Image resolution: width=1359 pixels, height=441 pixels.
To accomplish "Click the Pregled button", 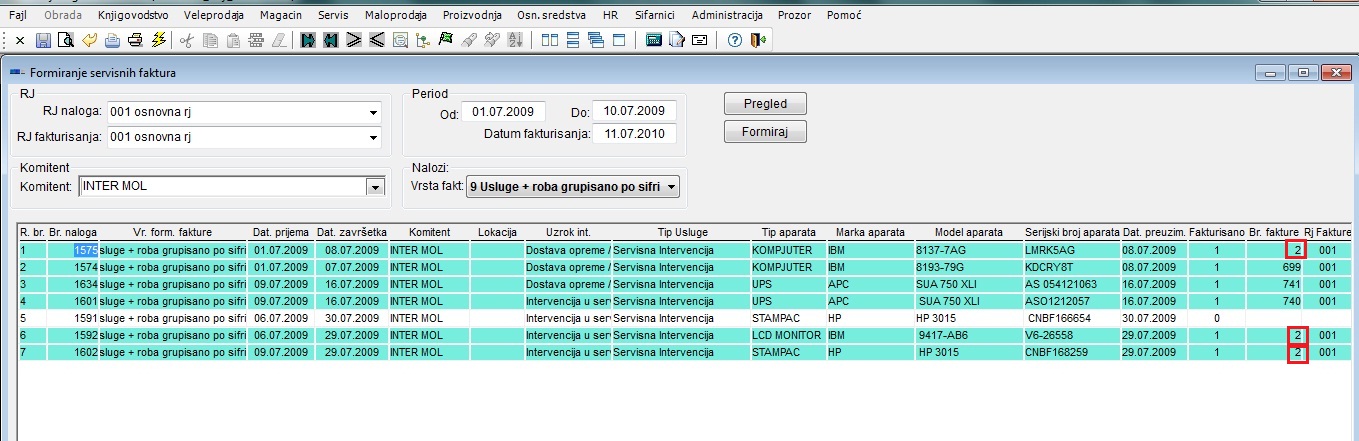I will (x=765, y=104).
